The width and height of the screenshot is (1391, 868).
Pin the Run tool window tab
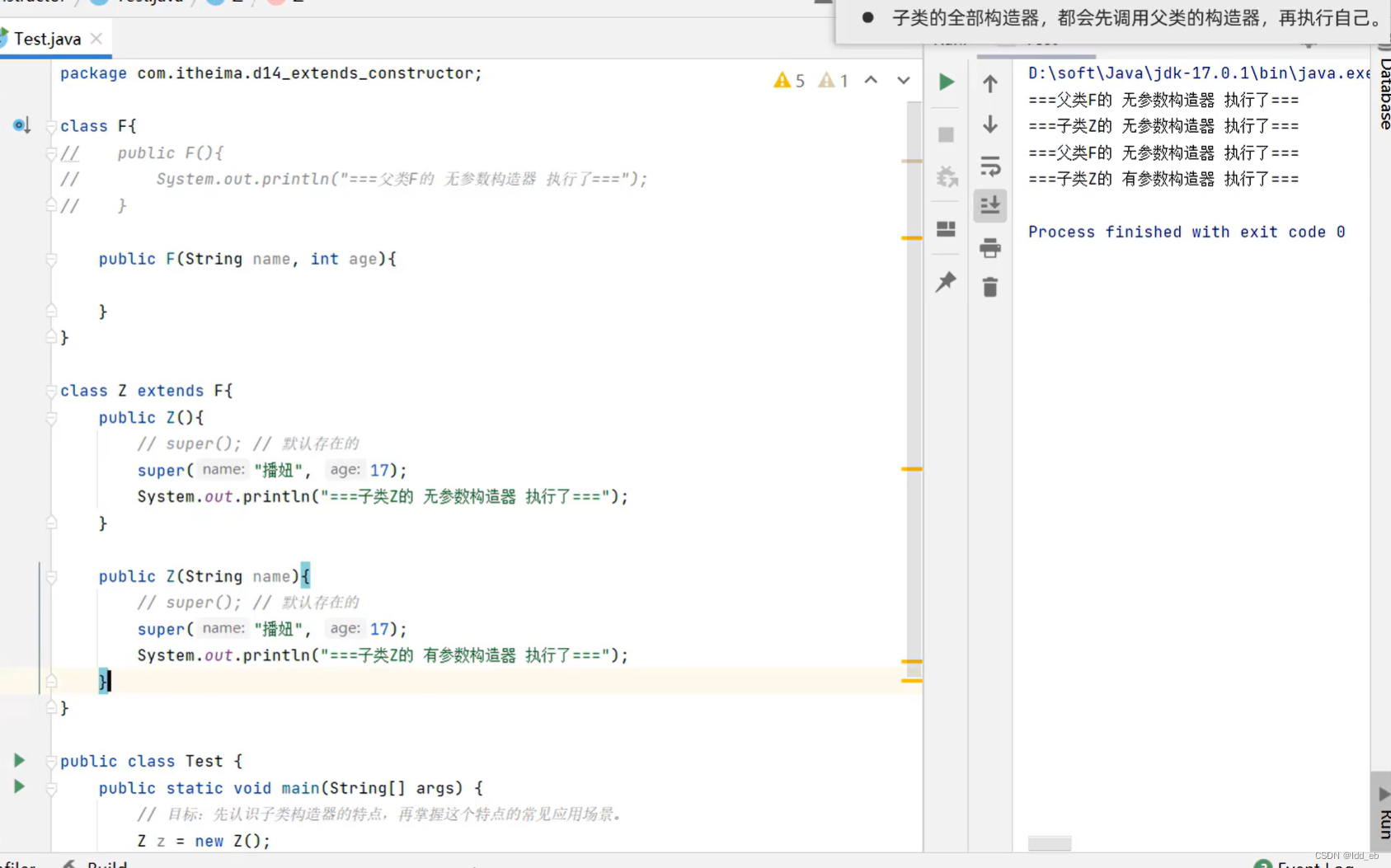[946, 281]
